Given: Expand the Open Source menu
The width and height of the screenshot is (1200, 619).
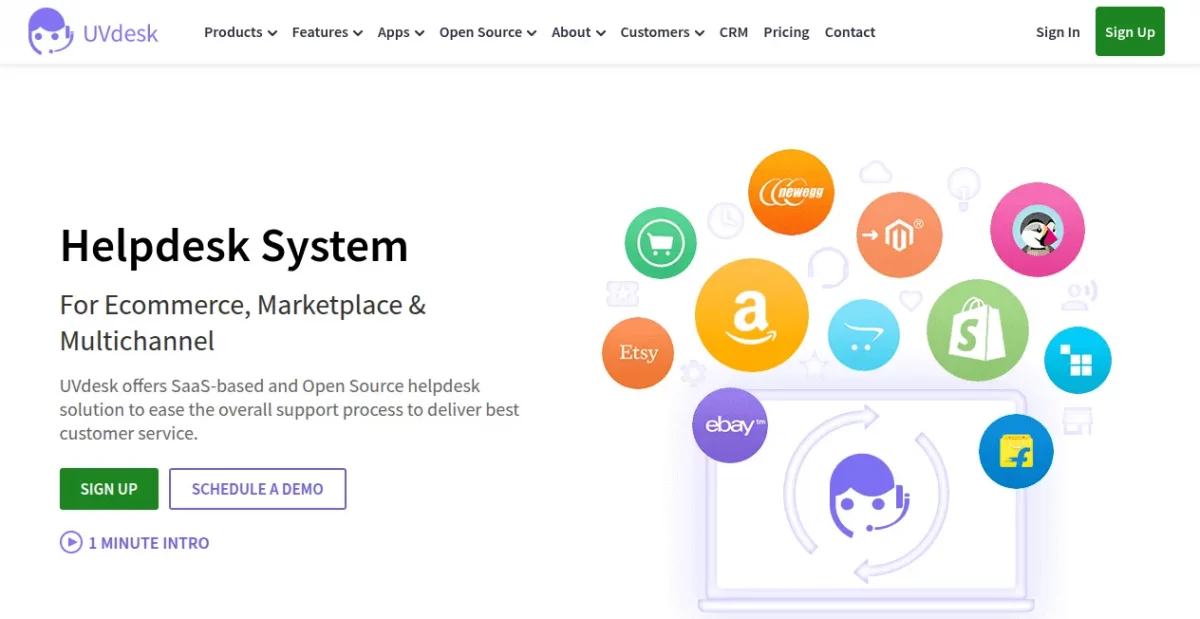Looking at the screenshot, I should click(x=487, y=32).
